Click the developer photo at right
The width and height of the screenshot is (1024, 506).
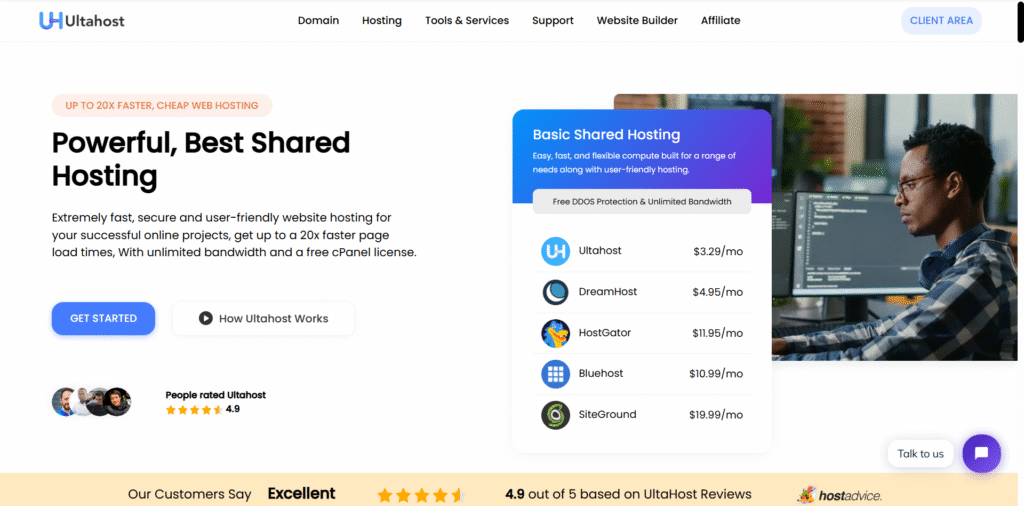click(x=894, y=227)
